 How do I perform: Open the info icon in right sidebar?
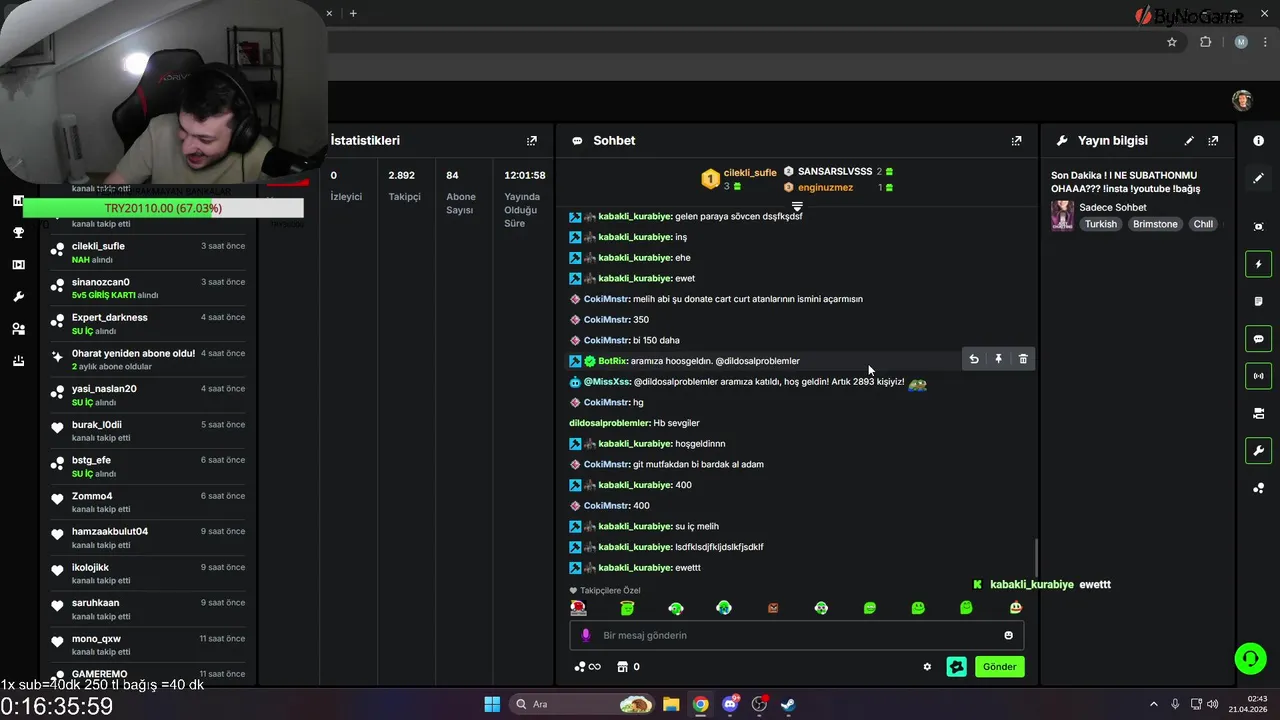1258,141
